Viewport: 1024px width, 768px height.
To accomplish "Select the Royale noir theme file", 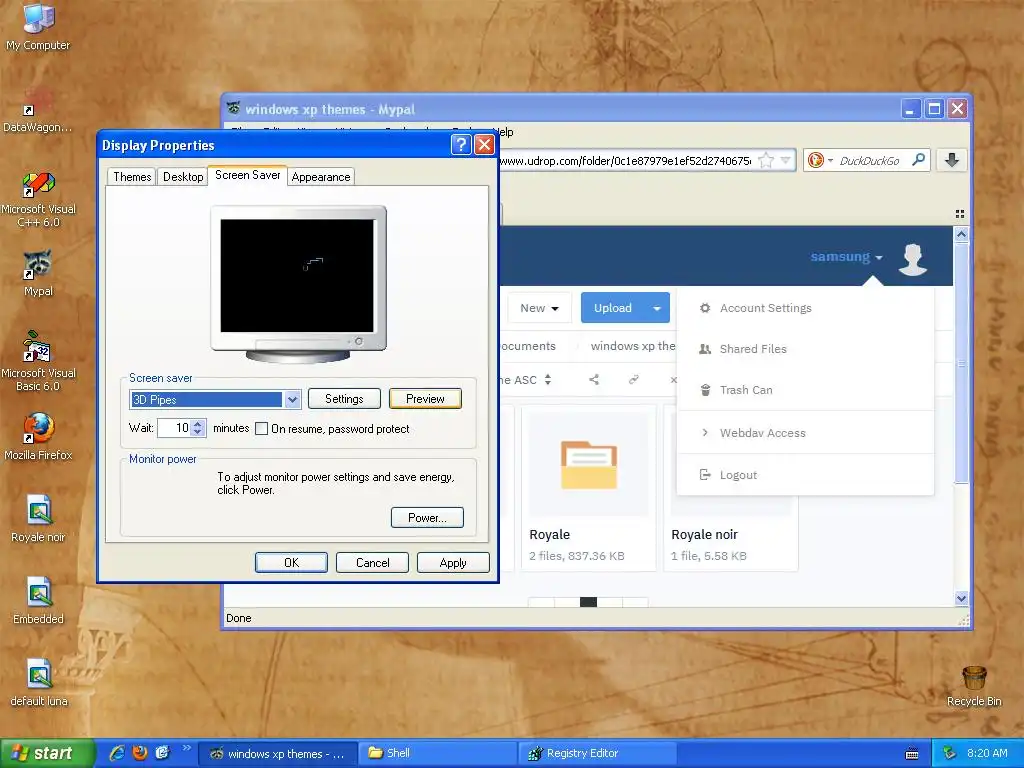I will (38, 519).
